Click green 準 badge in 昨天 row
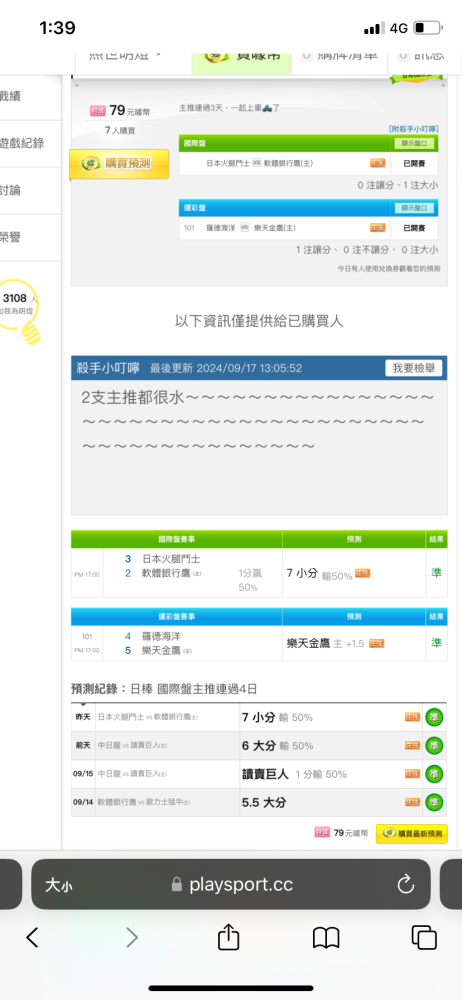This screenshot has width=462, height=1000. coord(434,717)
